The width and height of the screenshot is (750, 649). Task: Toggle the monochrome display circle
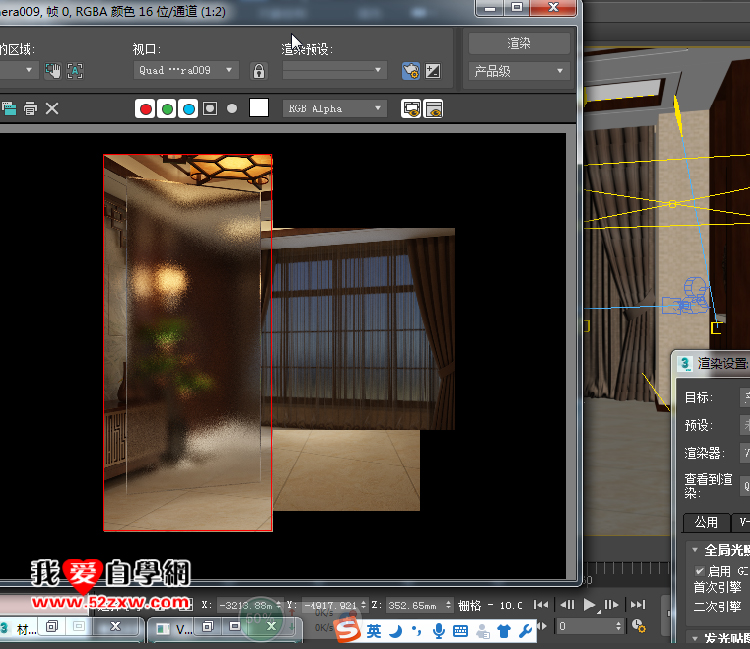[232, 109]
